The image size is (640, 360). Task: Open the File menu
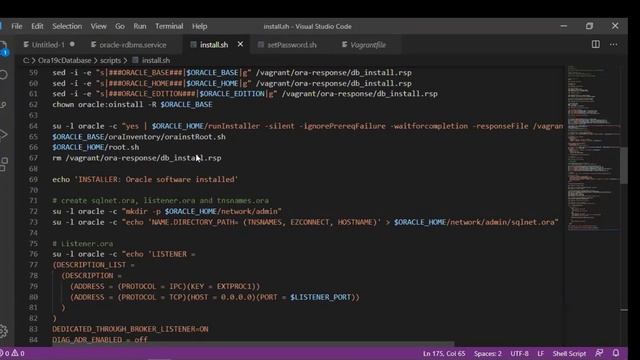[17, 27]
